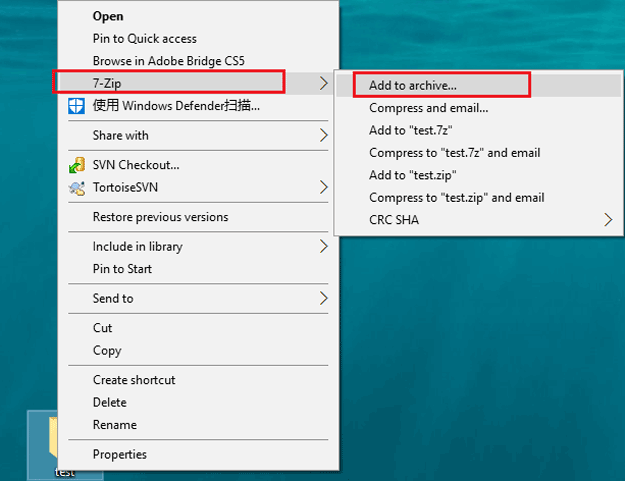Select Restore previous versions
Screen dimensions: 625x481
pyautogui.click(x=199, y=217)
